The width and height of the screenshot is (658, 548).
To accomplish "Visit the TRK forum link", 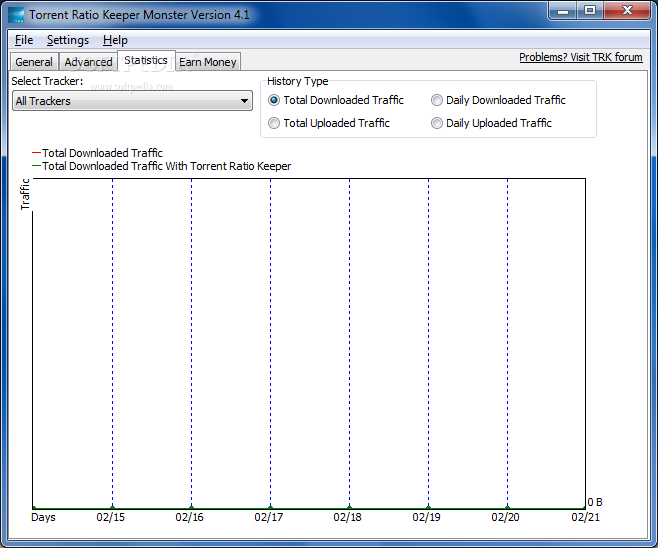I will pyautogui.click(x=581, y=57).
